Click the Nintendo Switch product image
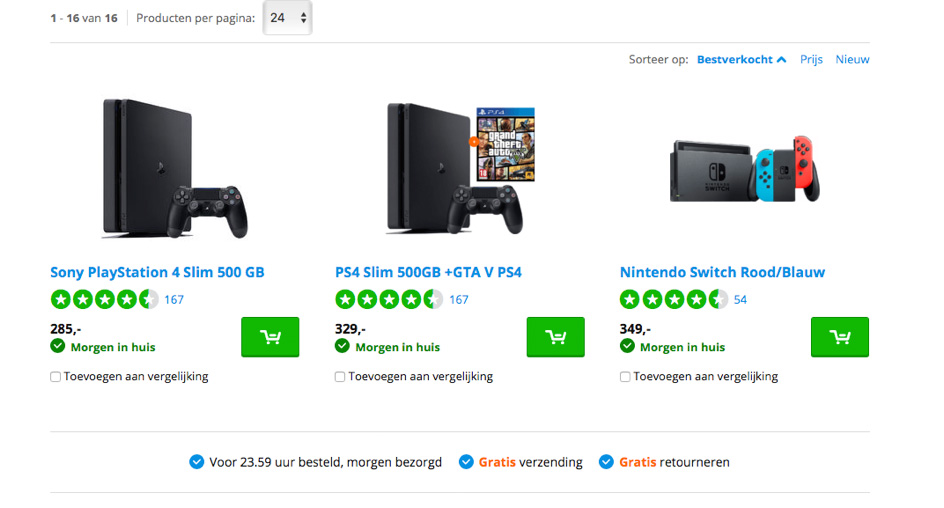This screenshot has height=508, width=944. pos(745,168)
